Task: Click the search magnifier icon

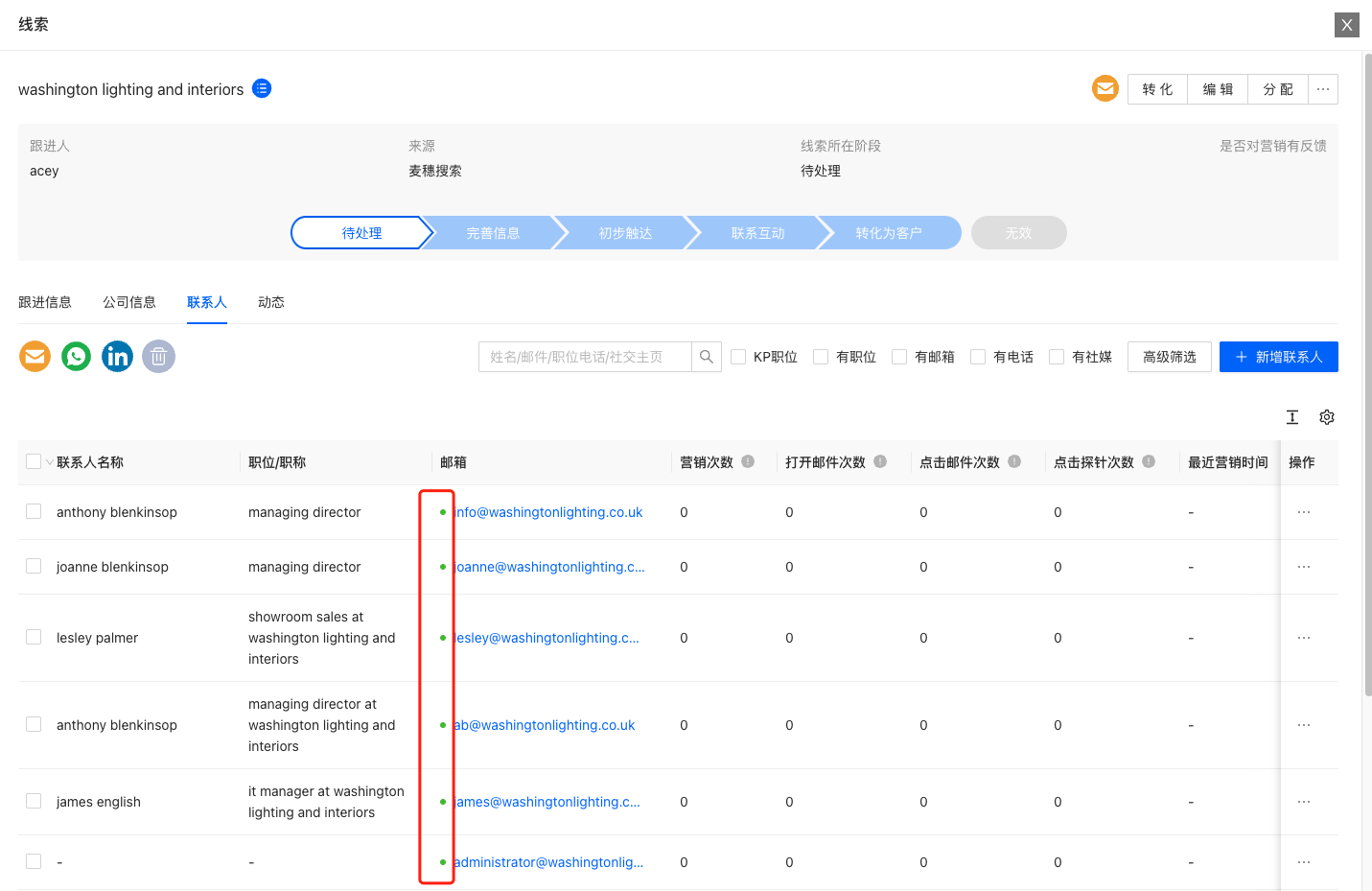Action: coord(707,357)
